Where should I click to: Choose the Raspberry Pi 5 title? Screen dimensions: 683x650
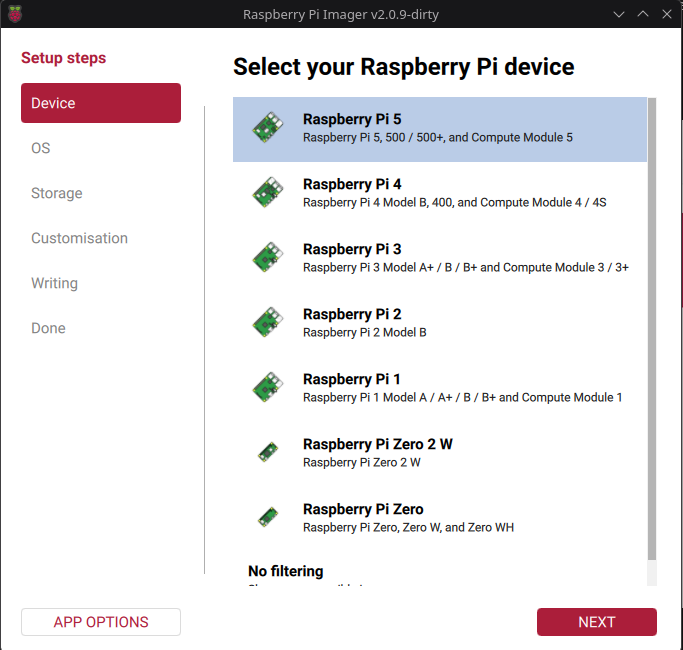click(x=352, y=119)
